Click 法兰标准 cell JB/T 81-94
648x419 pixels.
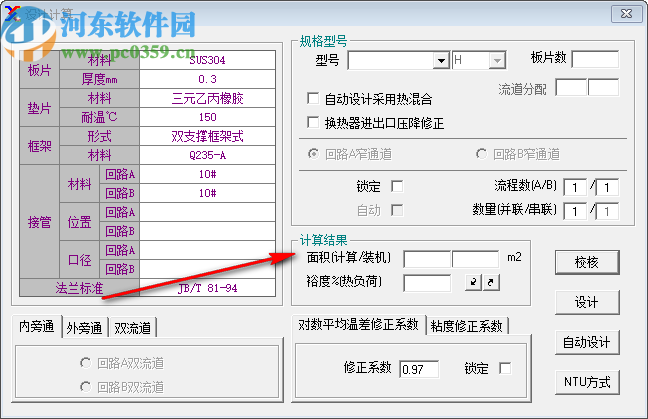(207, 288)
